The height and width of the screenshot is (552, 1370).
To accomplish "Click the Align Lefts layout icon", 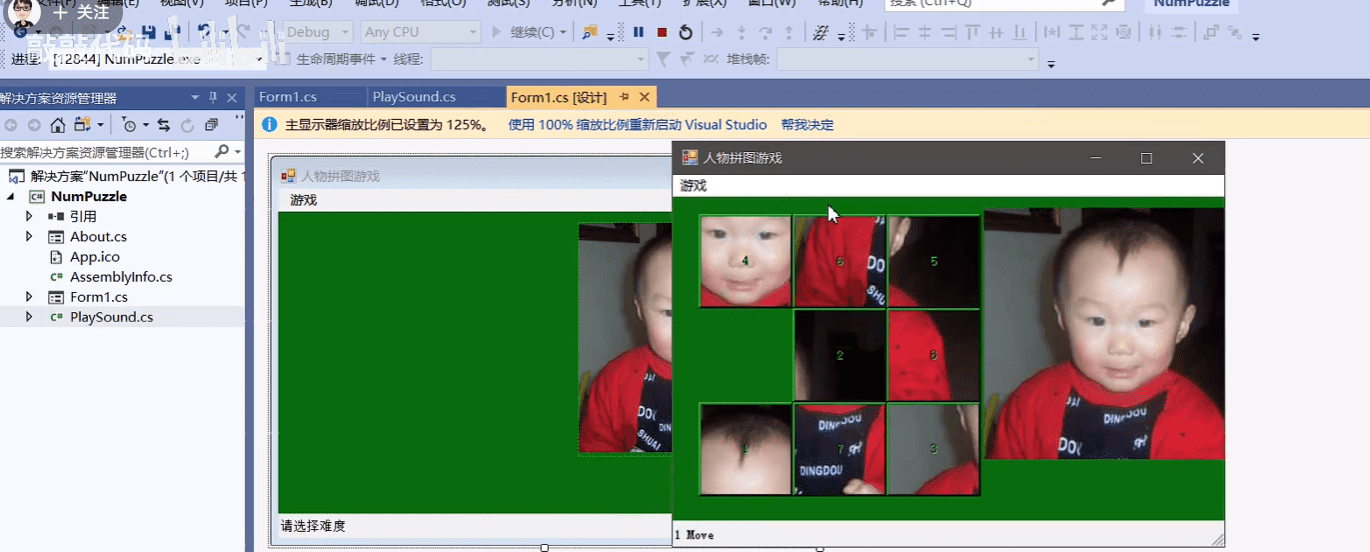I will pos(901,32).
